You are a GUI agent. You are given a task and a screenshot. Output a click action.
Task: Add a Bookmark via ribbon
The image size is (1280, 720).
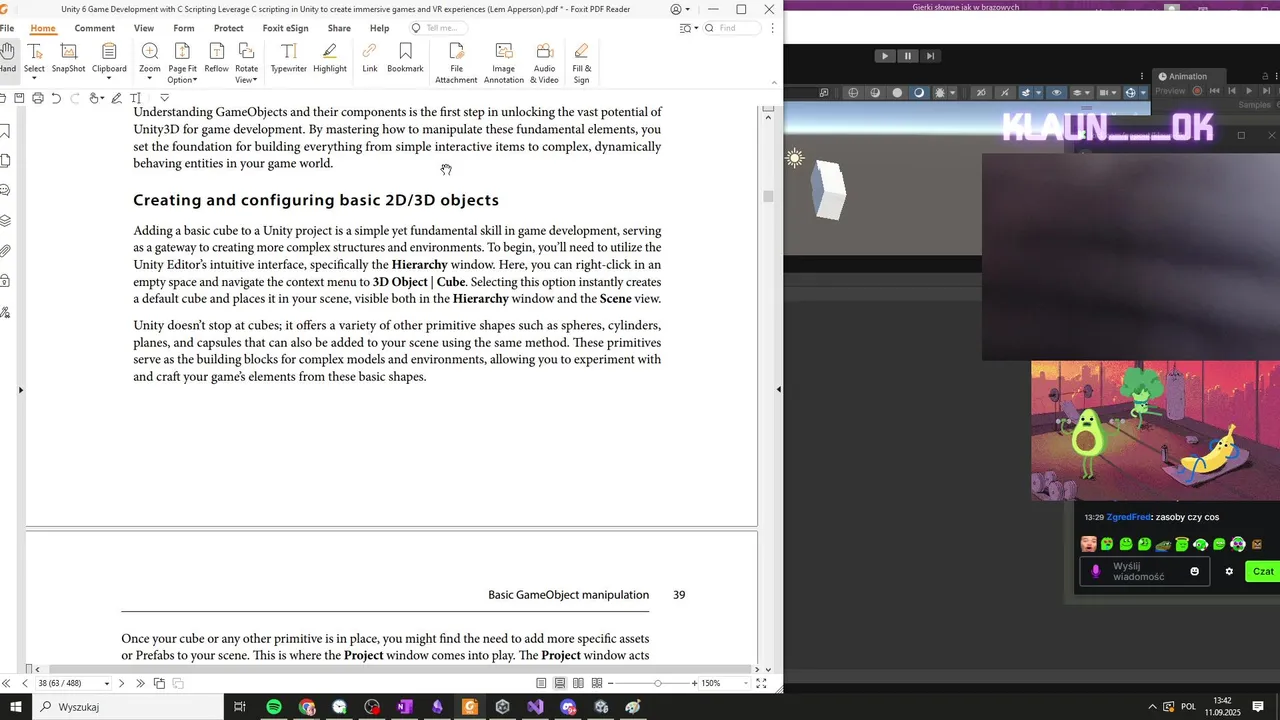(x=405, y=58)
